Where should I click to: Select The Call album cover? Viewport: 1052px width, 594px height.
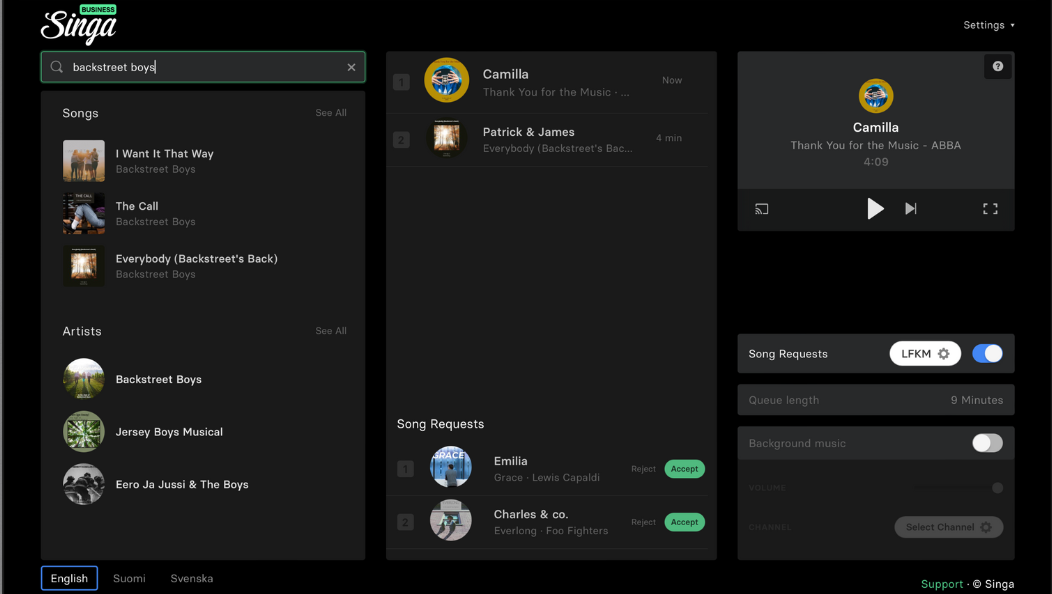[84, 213]
